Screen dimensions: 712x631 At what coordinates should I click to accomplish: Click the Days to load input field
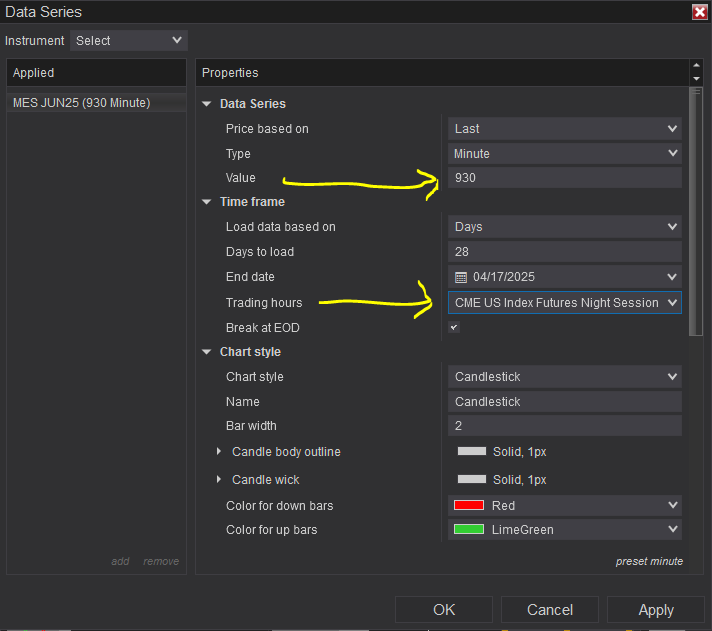[565, 252]
